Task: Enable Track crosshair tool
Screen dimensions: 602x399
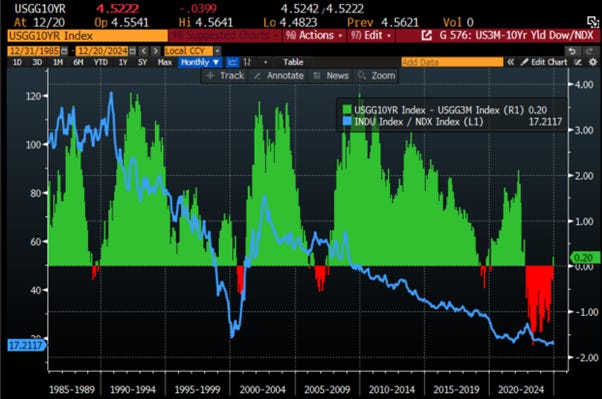Action: [225, 76]
